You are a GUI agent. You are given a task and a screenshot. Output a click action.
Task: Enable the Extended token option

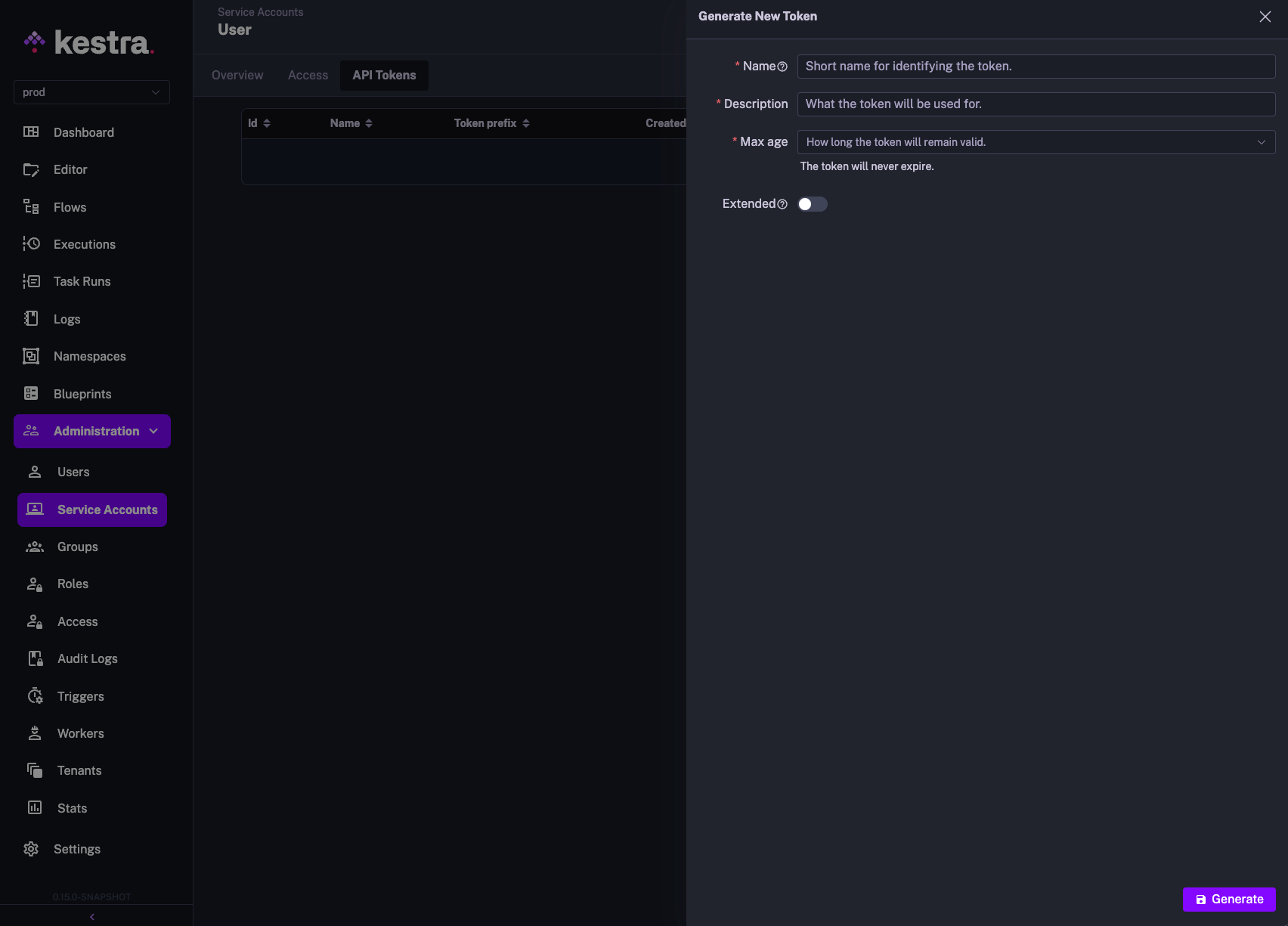813,203
